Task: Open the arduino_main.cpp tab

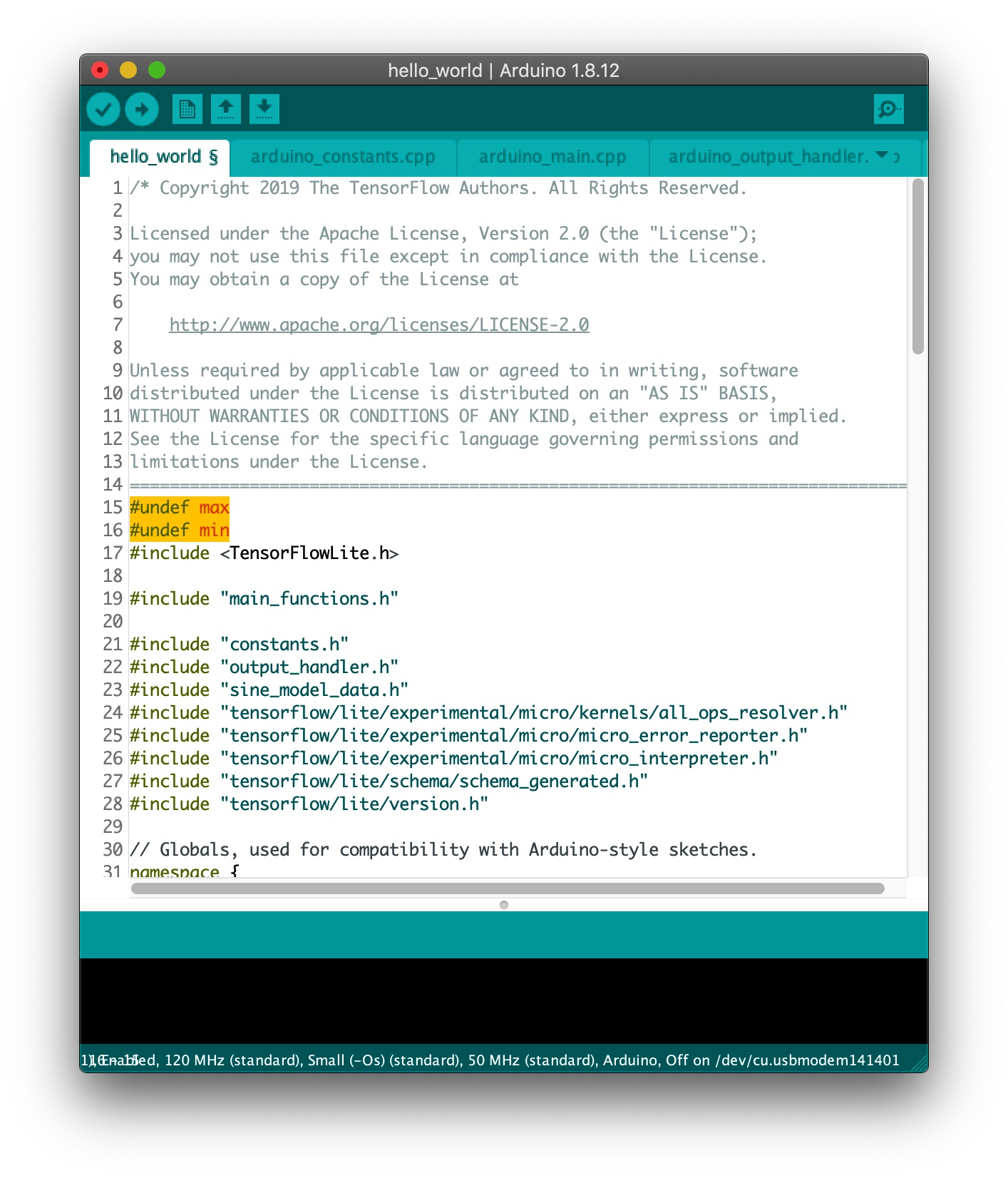Action: pyautogui.click(x=552, y=157)
